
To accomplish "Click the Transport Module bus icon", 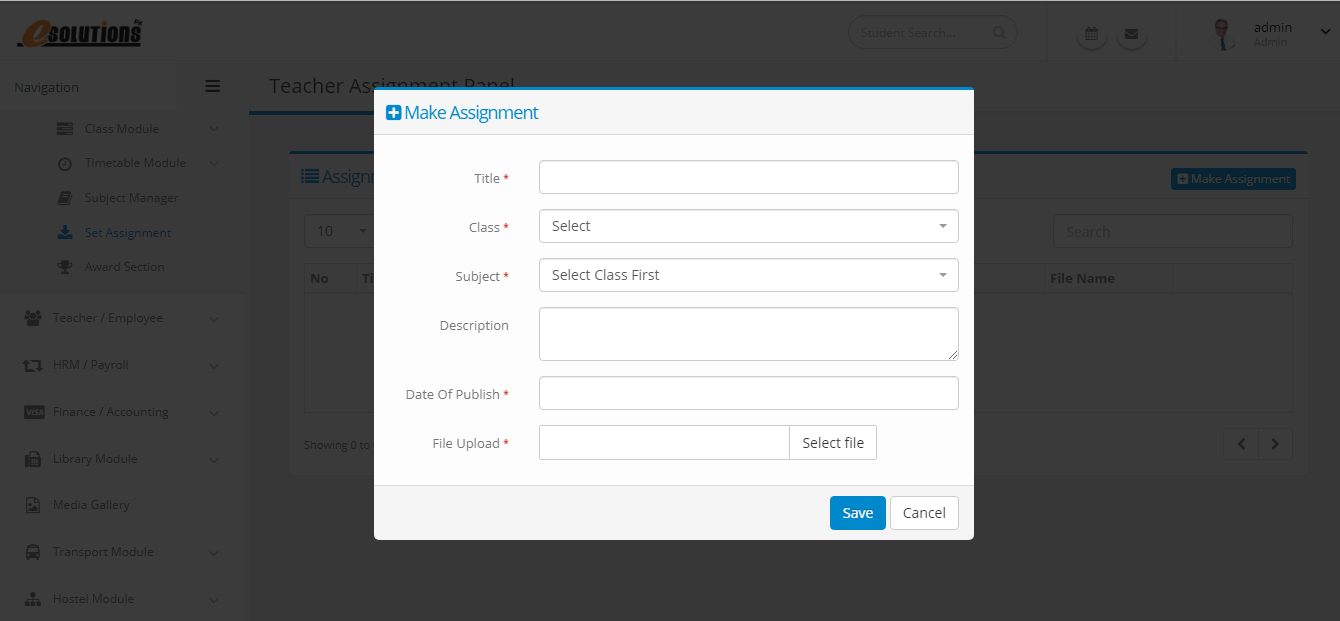I will 33,552.
